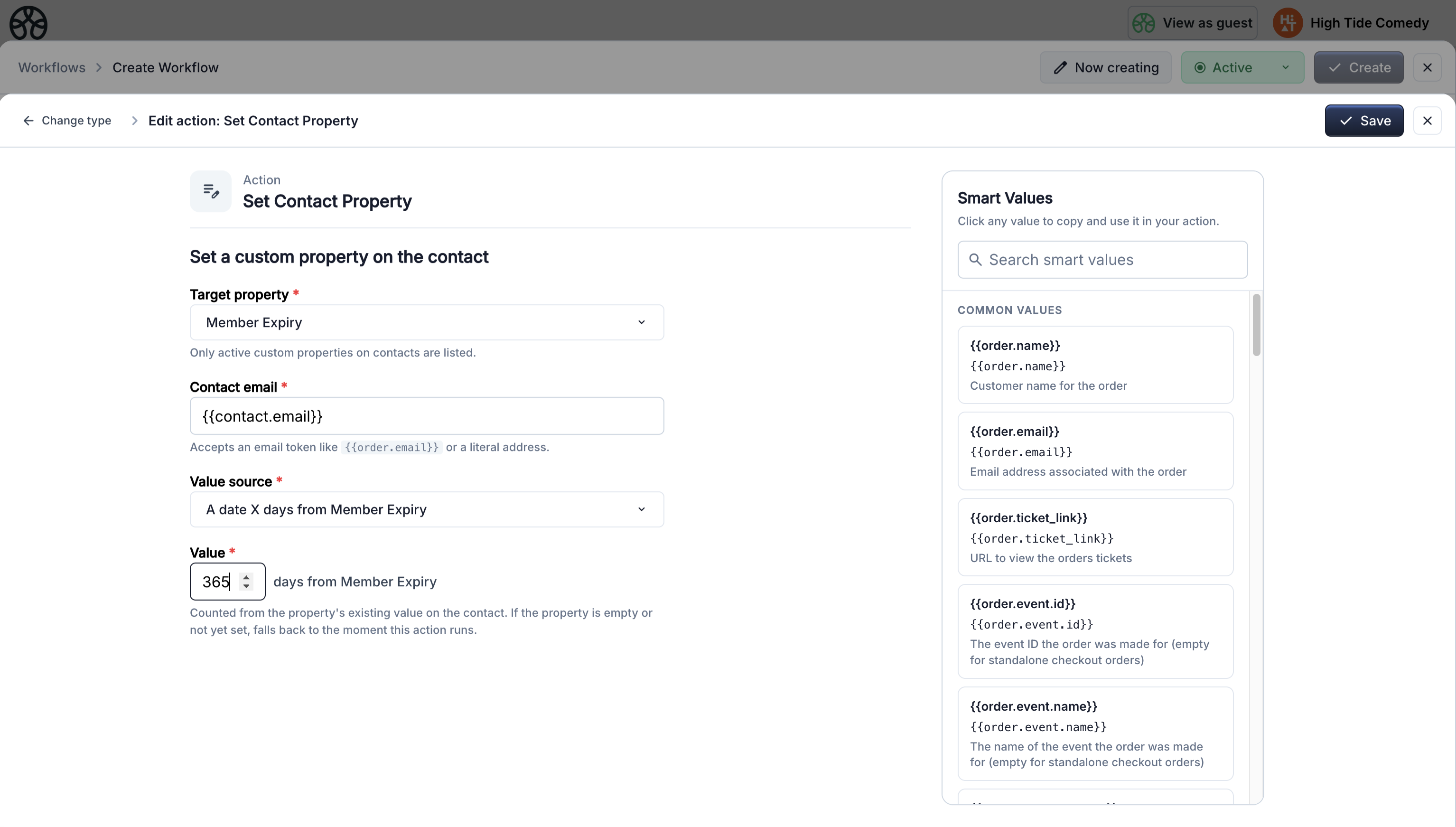Click the Smart Values list scrollbar

coord(1256,325)
